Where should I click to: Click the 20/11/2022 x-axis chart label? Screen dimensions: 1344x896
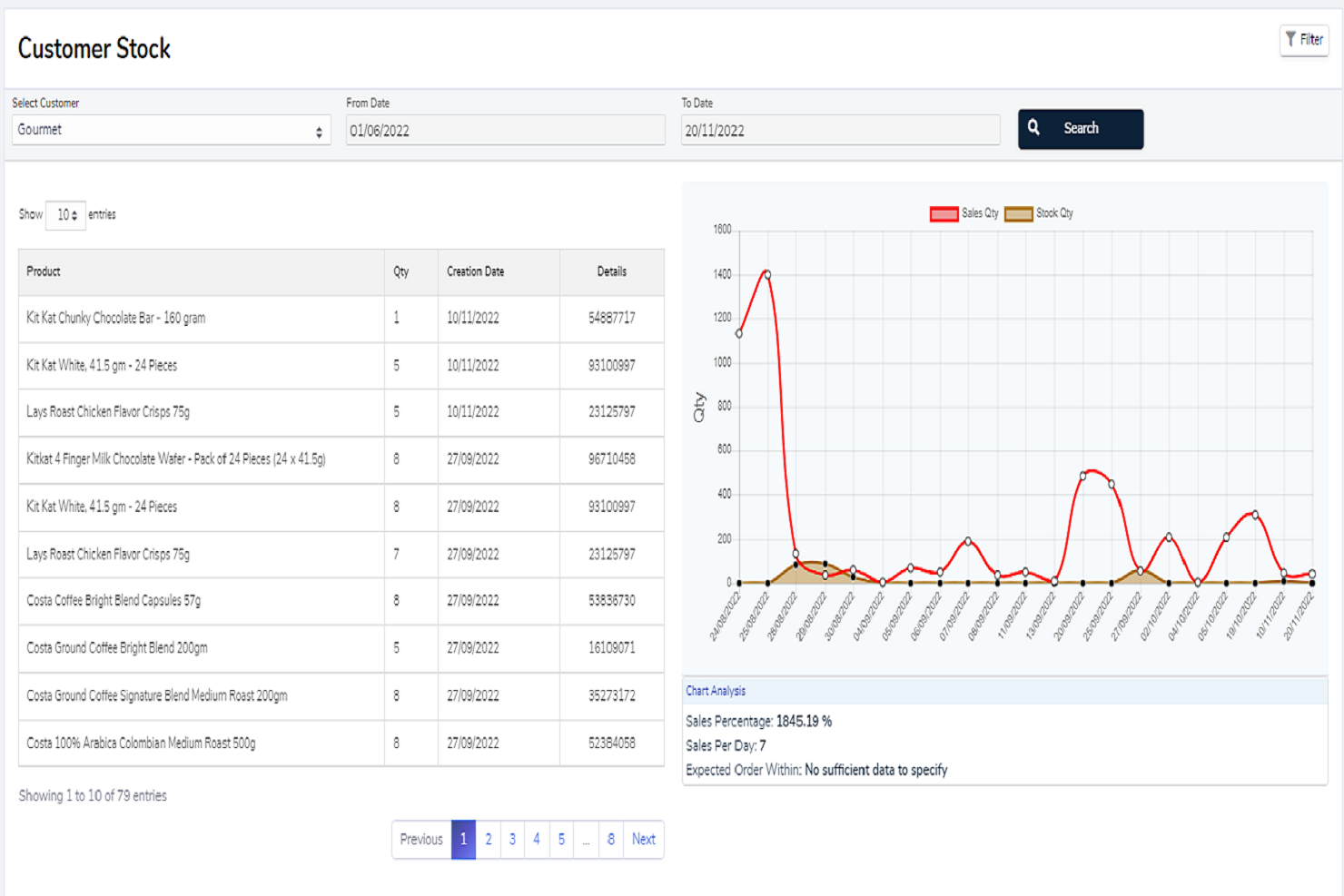pyautogui.click(x=1299, y=616)
